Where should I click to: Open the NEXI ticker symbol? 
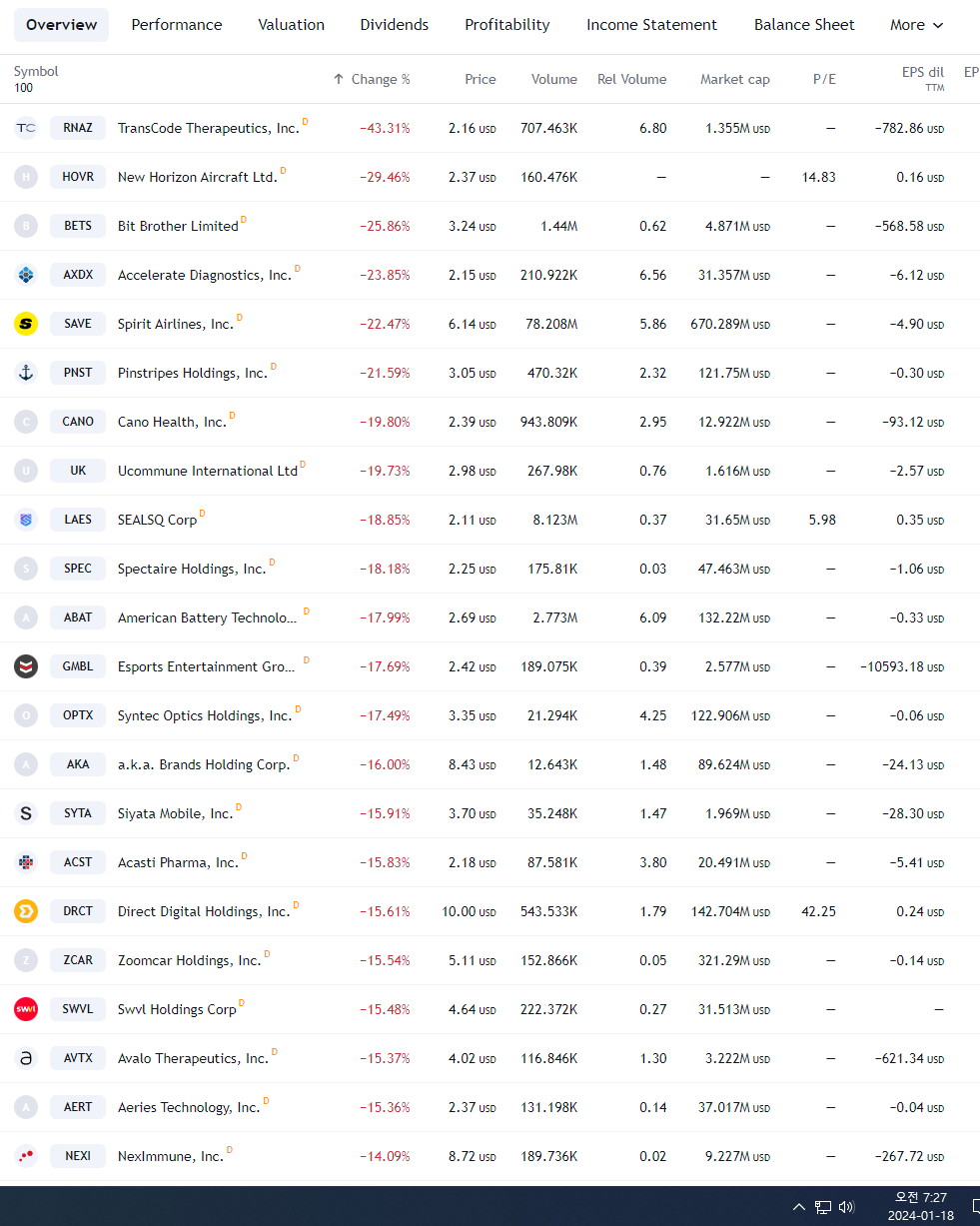78,1156
